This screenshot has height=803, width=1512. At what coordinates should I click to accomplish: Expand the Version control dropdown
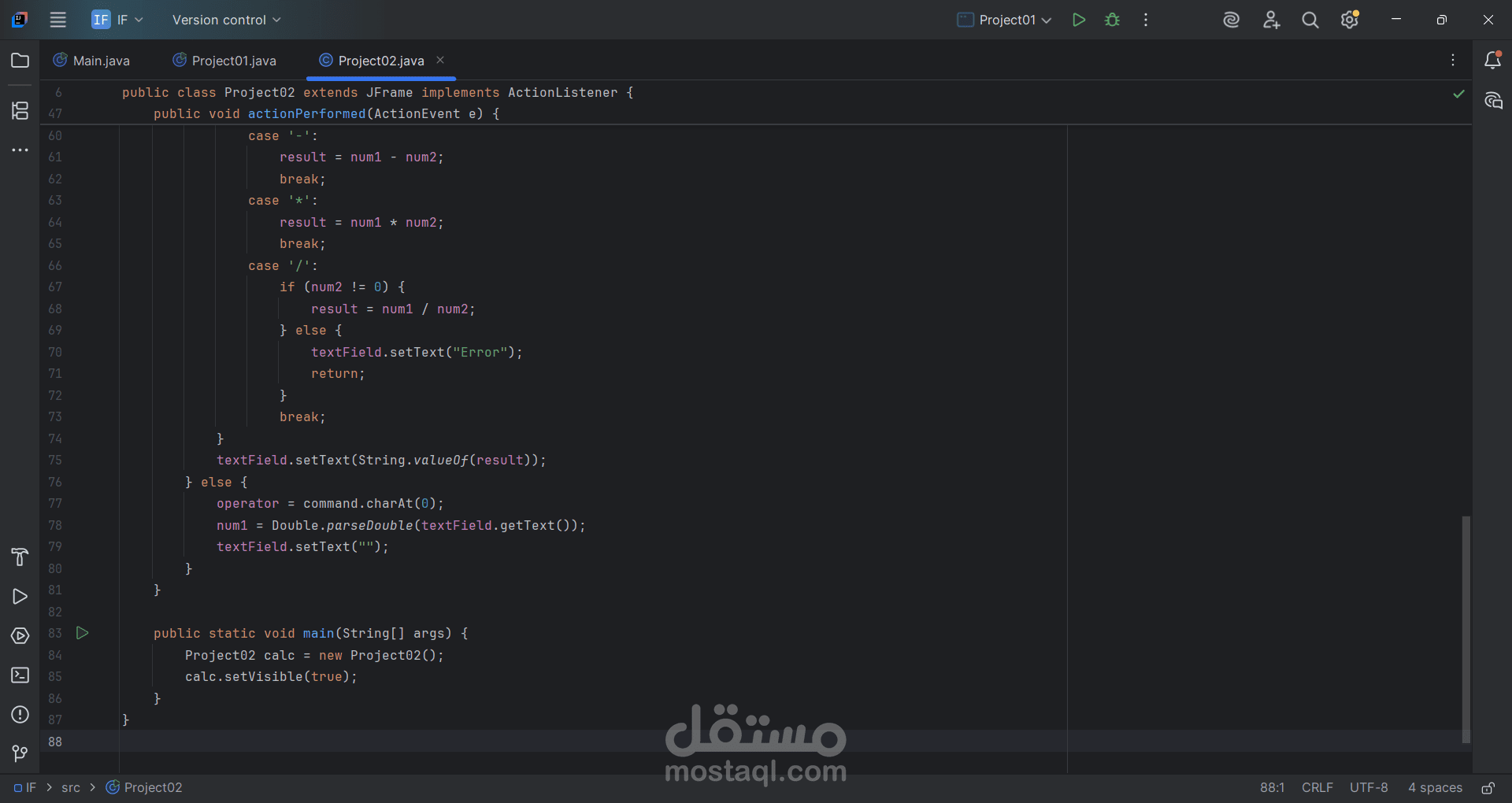226,20
